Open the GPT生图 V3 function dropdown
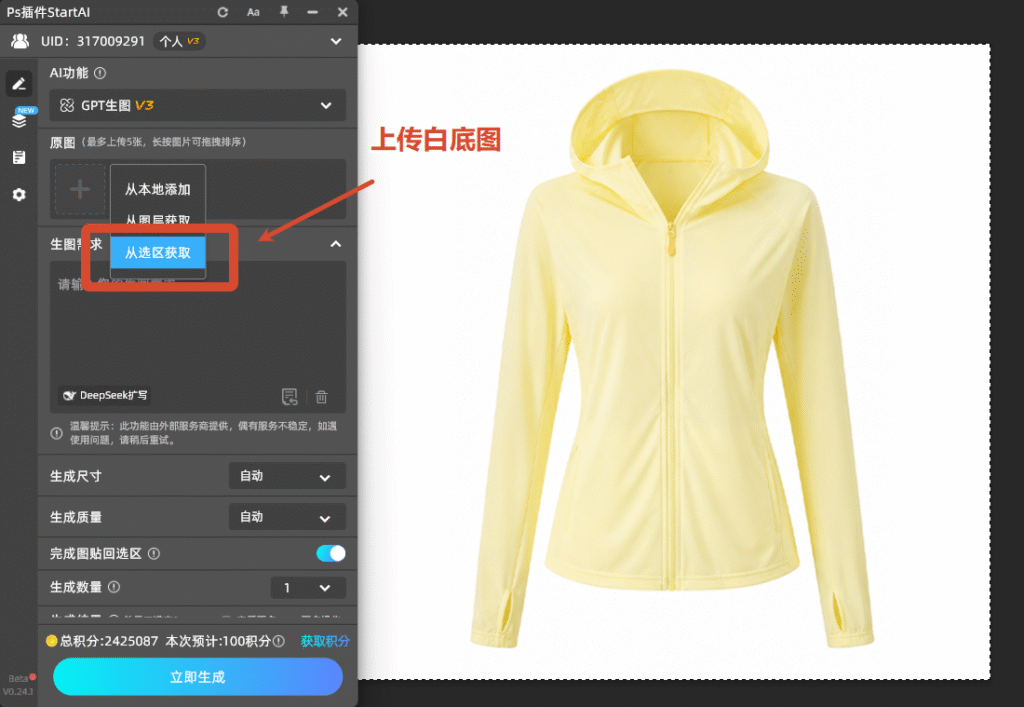The image size is (1024, 707). pos(197,105)
